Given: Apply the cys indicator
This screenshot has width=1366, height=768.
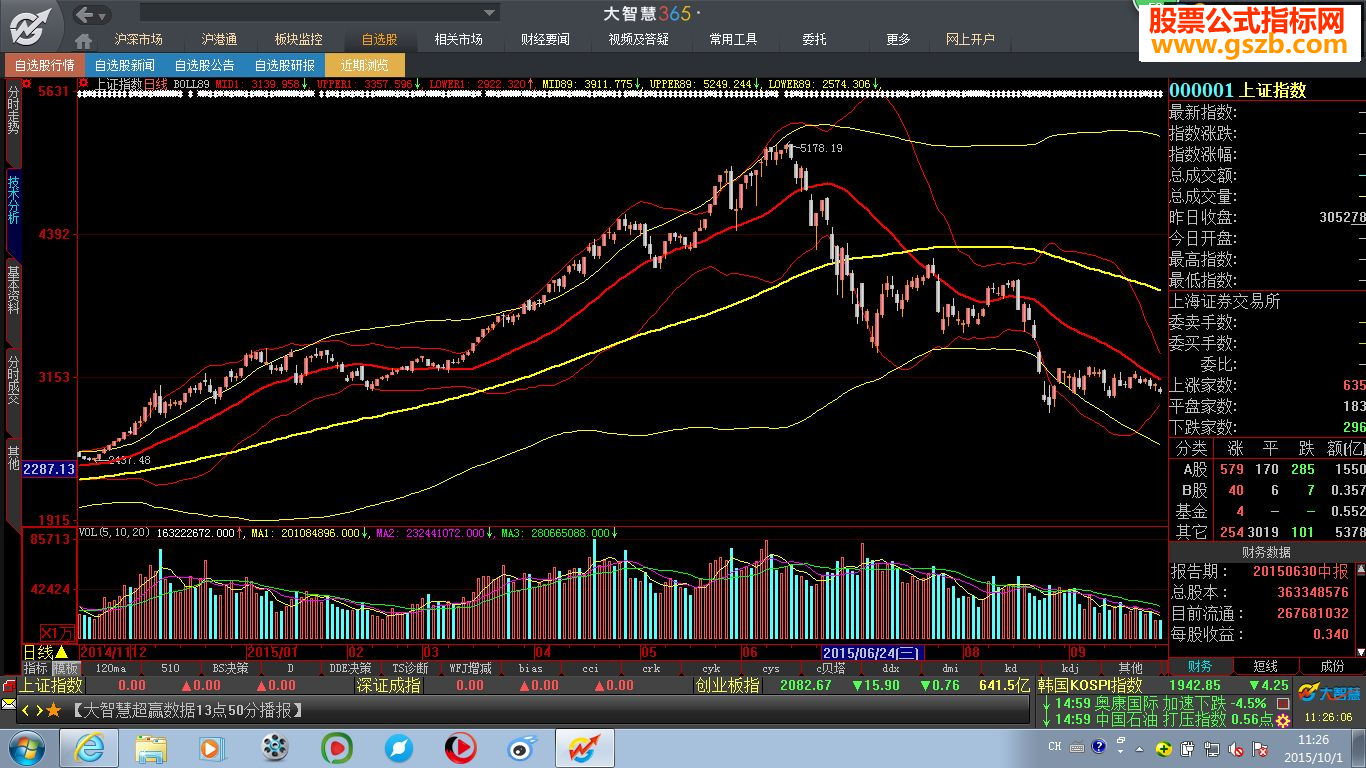Looking at the screenshot, I should [x=771, y=668].
